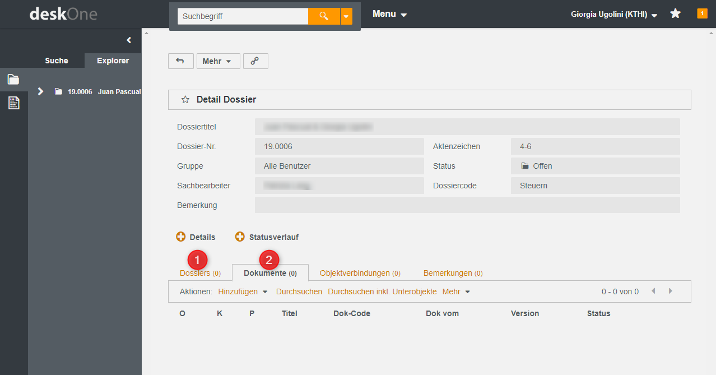
Task: Open the Dossiers tab
Action: [x=200, y=273]
